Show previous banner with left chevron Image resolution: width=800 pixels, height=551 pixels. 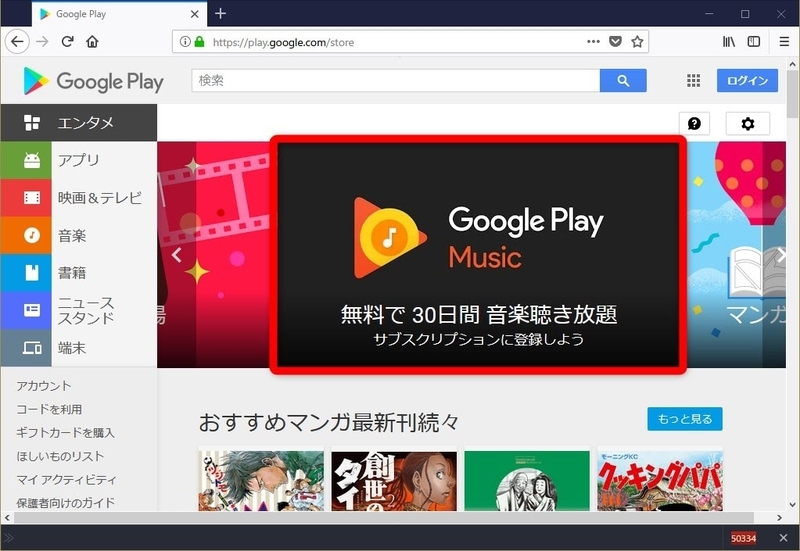[176, 255]
